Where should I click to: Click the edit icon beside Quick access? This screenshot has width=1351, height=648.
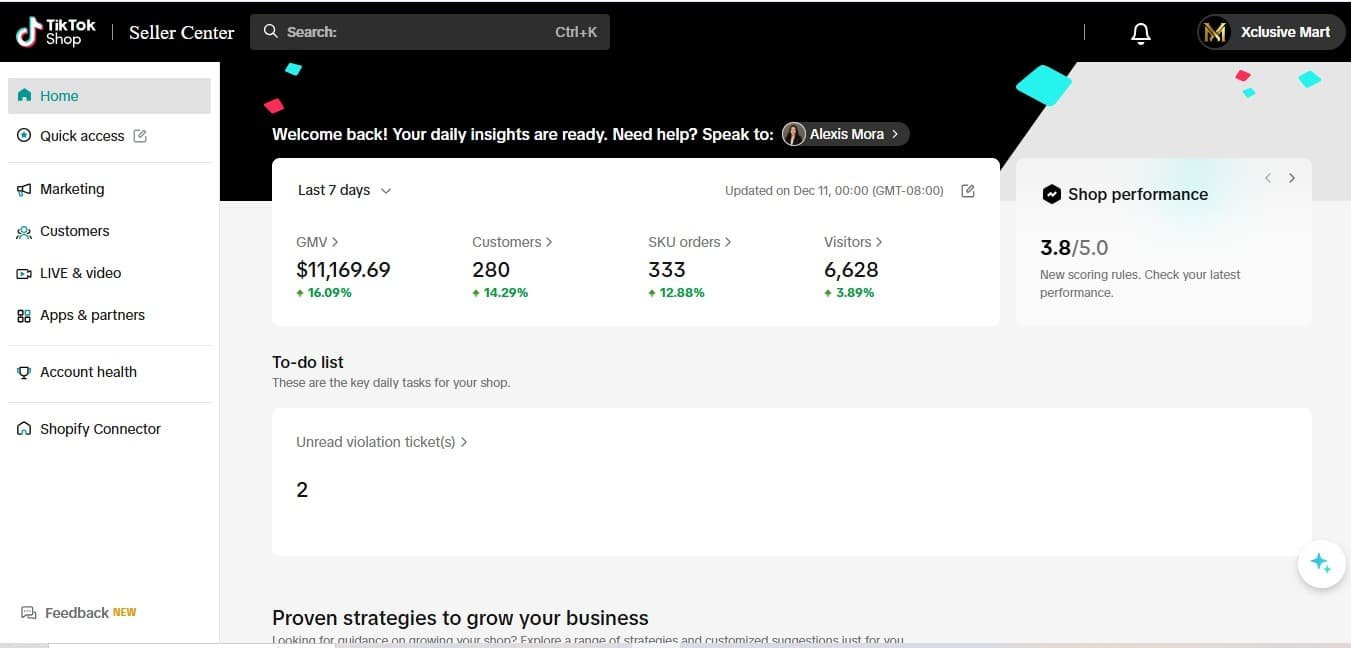140,136
